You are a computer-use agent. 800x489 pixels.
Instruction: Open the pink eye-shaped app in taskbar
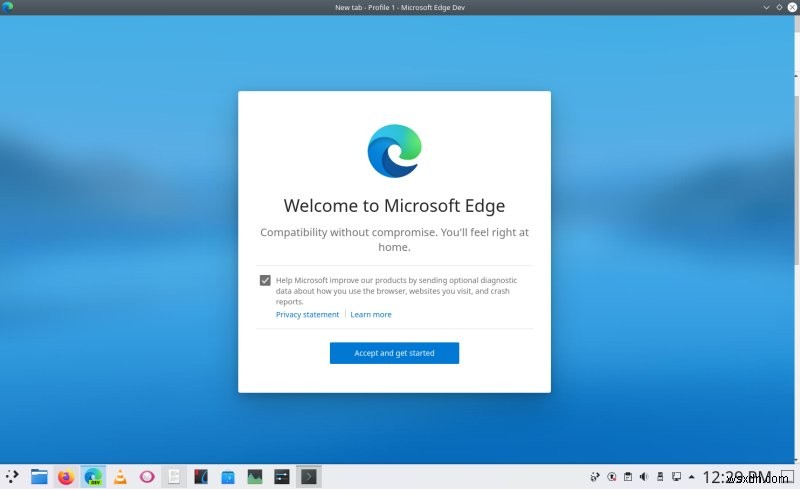click(x=147, y=477)
